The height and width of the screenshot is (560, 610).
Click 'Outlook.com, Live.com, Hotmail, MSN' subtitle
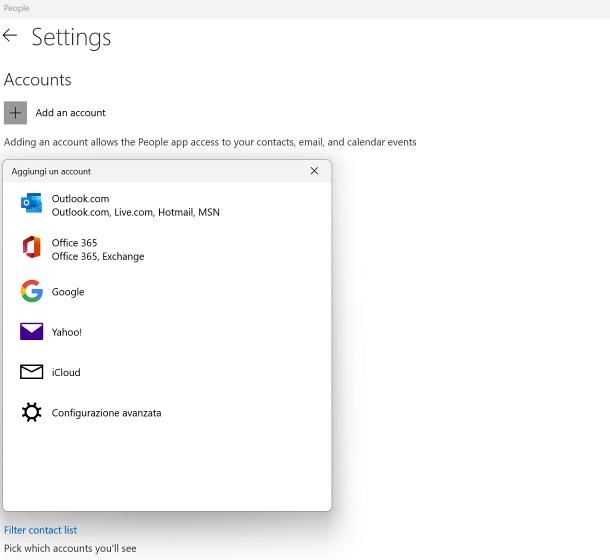tap(135, 212)
